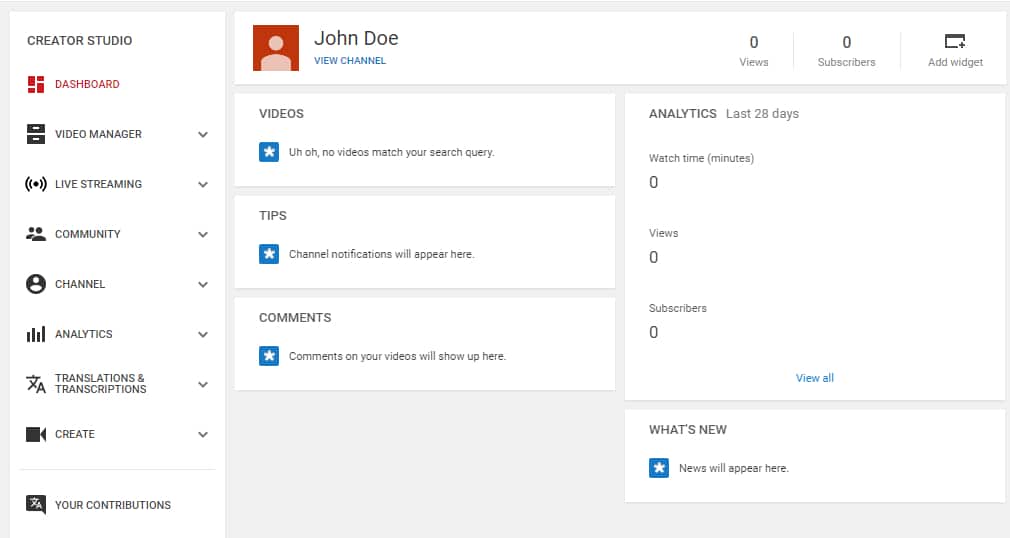Click the Views label in the Analytics card
Screen dimensions: 1010x538
point(663,233)
